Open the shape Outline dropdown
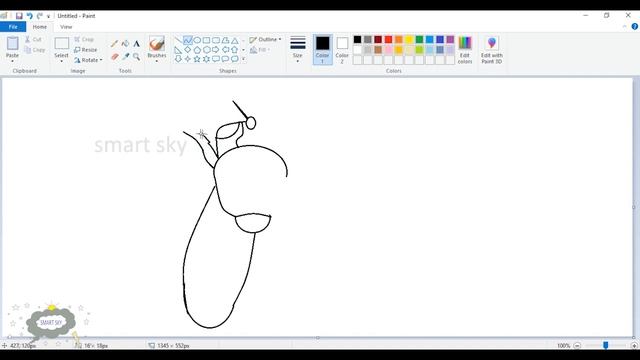 (x=265, y=40)
